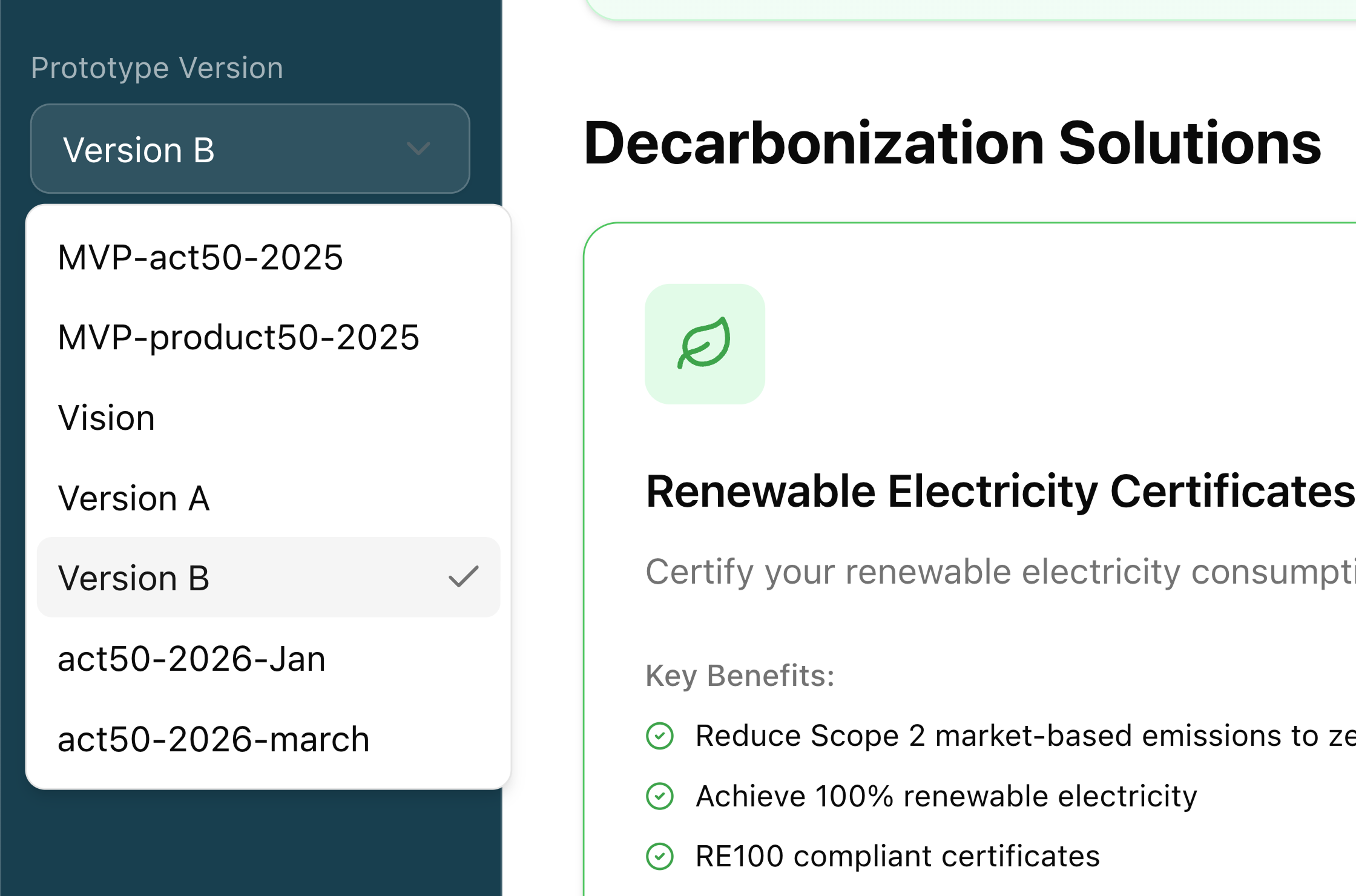The width and height of the screenshot is (1356, 896).
Task: Click 'Reduce Scope 2 market-based emissions' text
Action: coord(1025,736)
